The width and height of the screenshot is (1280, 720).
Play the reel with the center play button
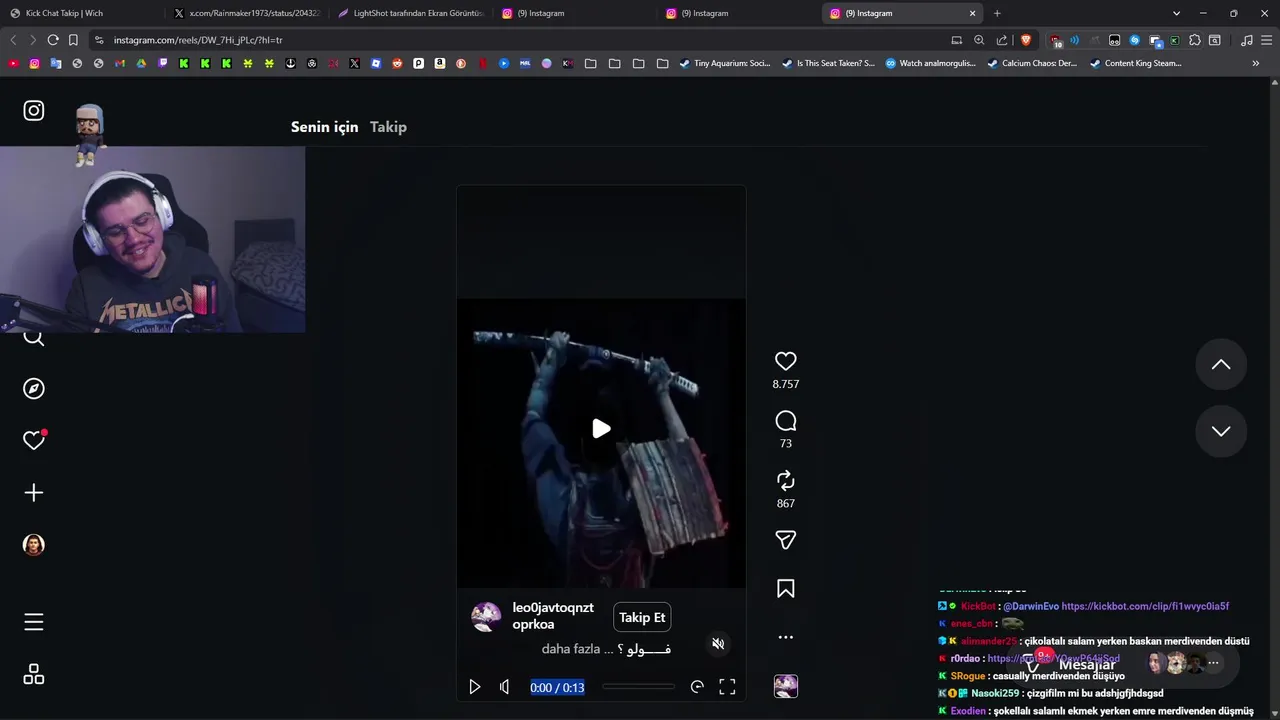(601, 428)
